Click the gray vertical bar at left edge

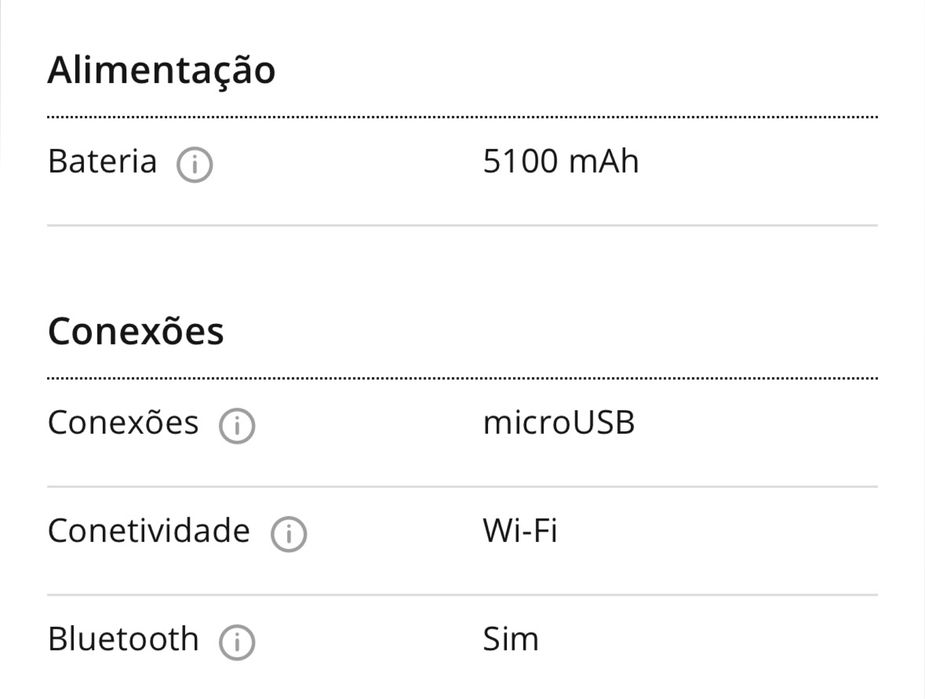coord(2,80)
